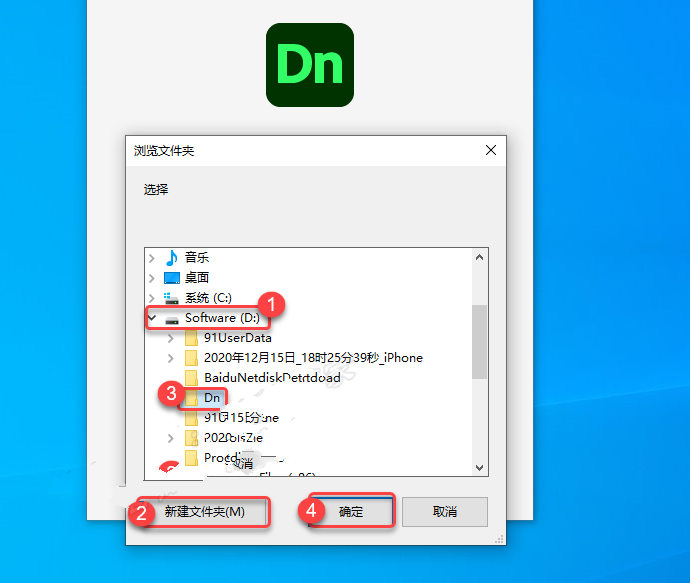Click the 确定 button
Viewport: 690px width, 583px height.
click(351, 511)
